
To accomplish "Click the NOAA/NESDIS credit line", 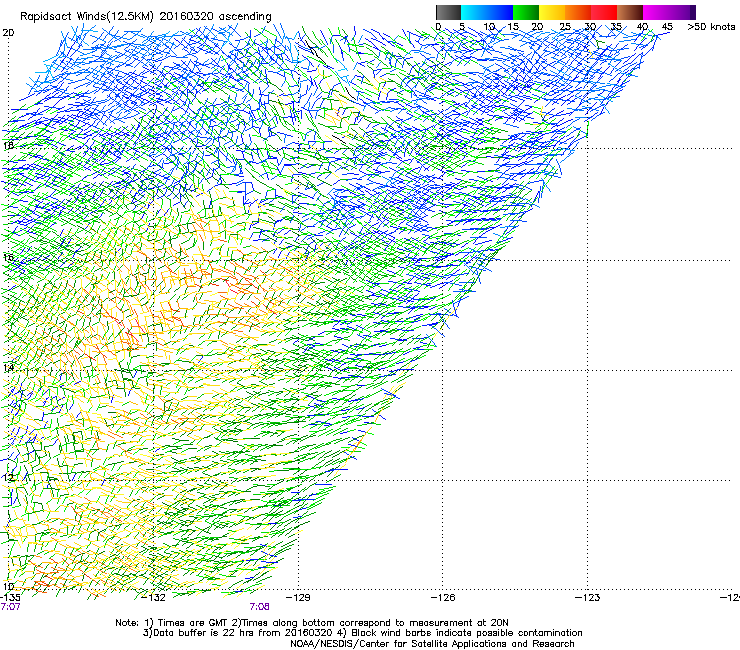I will pyautogui.click(x=432, y=644).
